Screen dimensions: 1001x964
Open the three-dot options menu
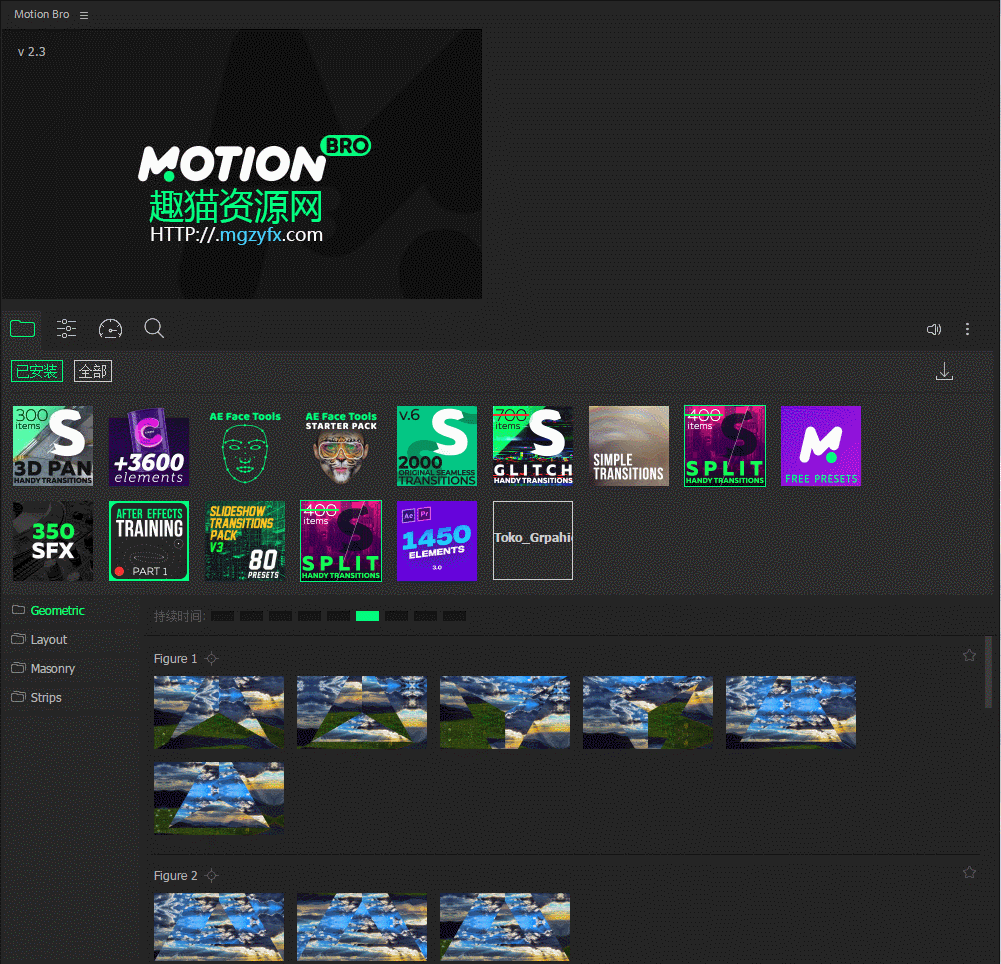(x=967, y=329)
